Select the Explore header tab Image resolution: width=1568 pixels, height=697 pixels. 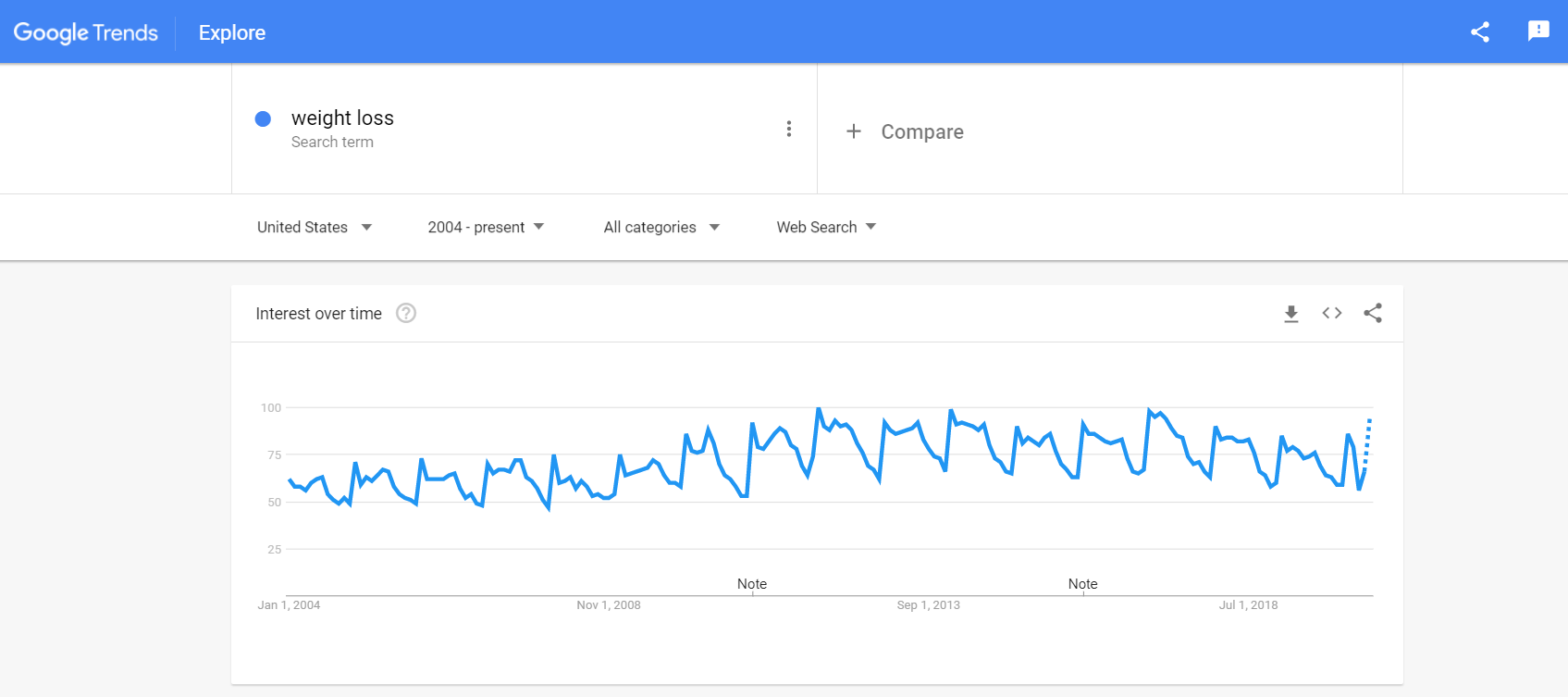tap(232, 32)
